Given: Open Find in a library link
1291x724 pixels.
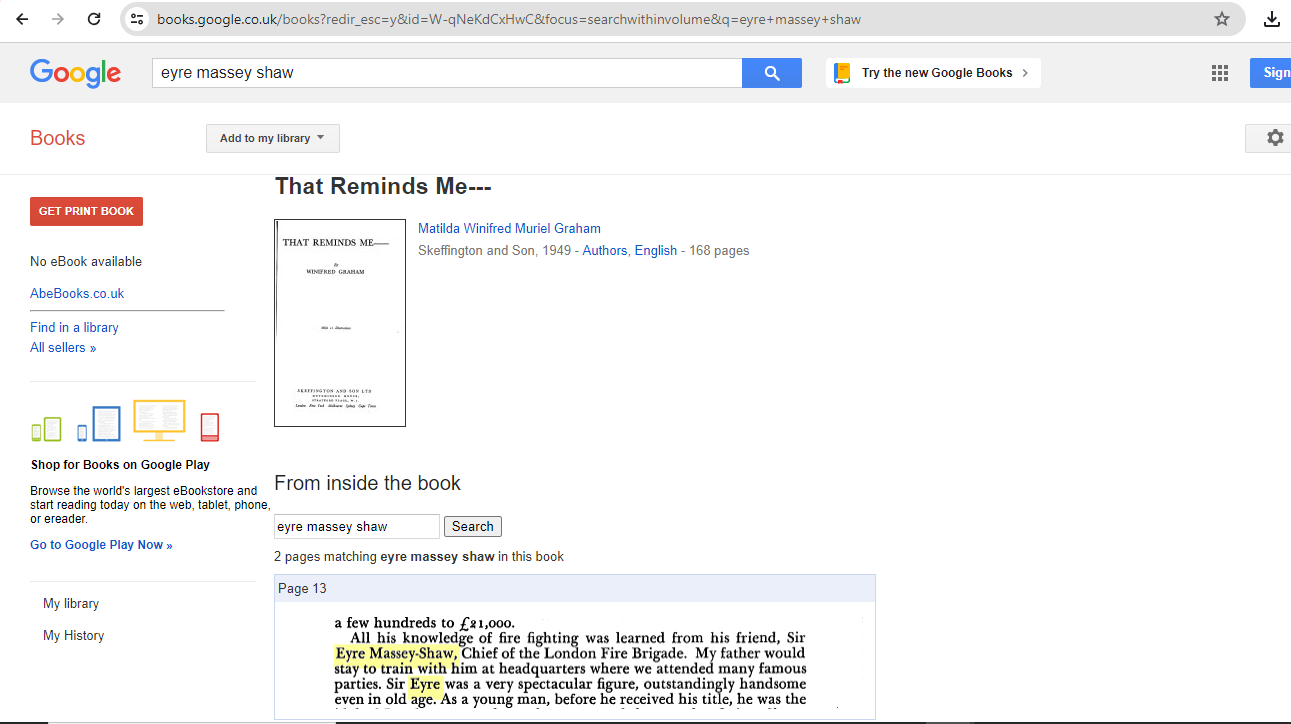Looking at the screenshot, I should point(74,327).
